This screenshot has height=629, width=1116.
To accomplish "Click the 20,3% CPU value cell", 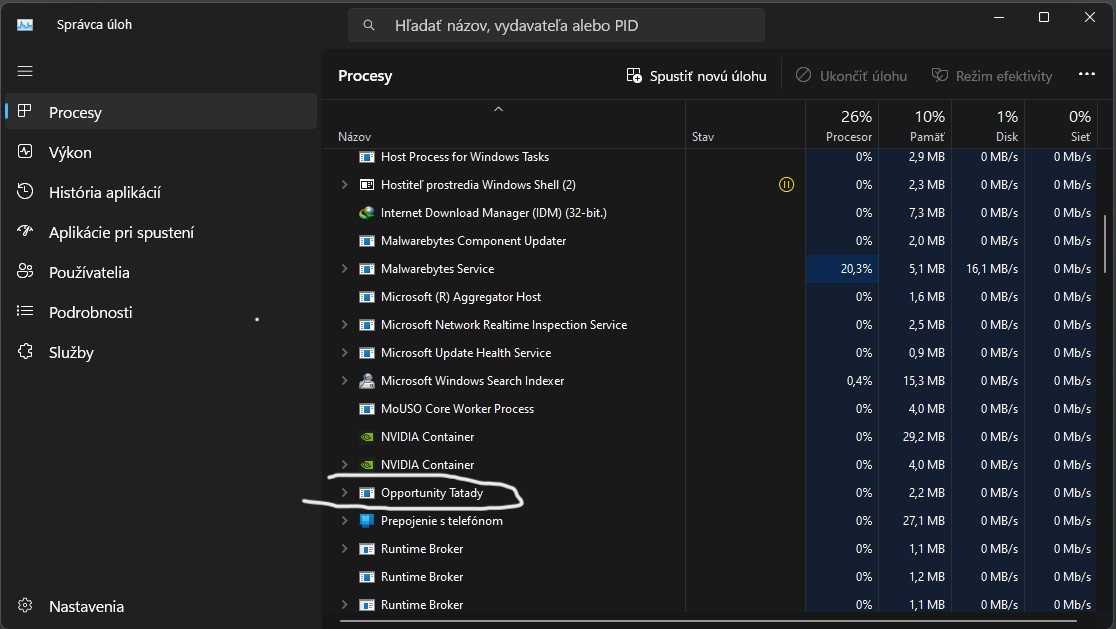I will click(842, 269).
